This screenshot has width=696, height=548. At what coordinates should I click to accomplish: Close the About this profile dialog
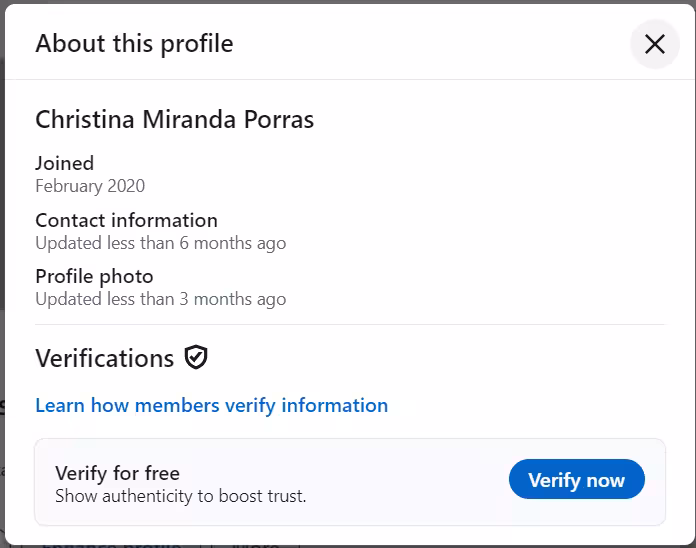pyautogui.click(x=655, y=44)
